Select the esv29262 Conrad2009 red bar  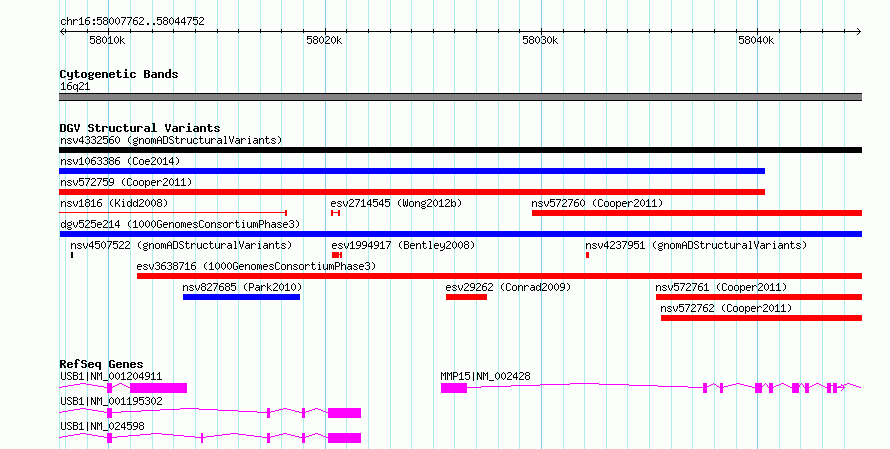(x=467, y=297)
